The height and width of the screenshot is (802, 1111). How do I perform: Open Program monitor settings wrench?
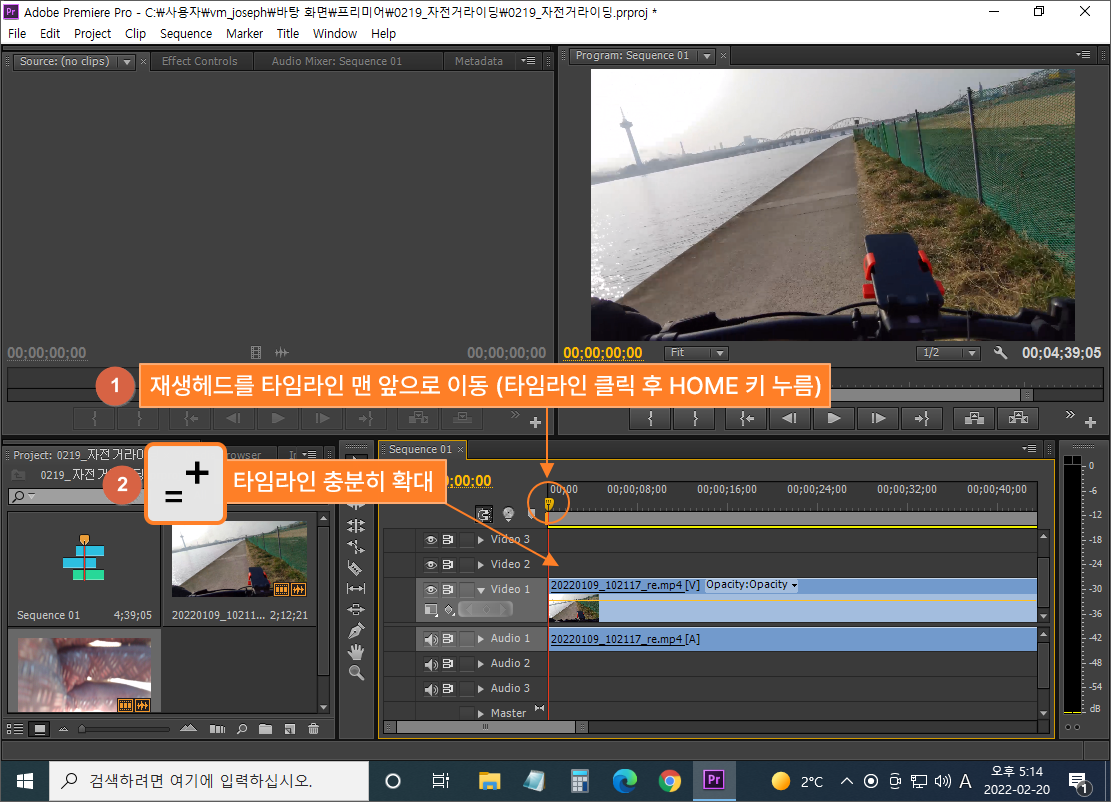(x=1000, y=352)
